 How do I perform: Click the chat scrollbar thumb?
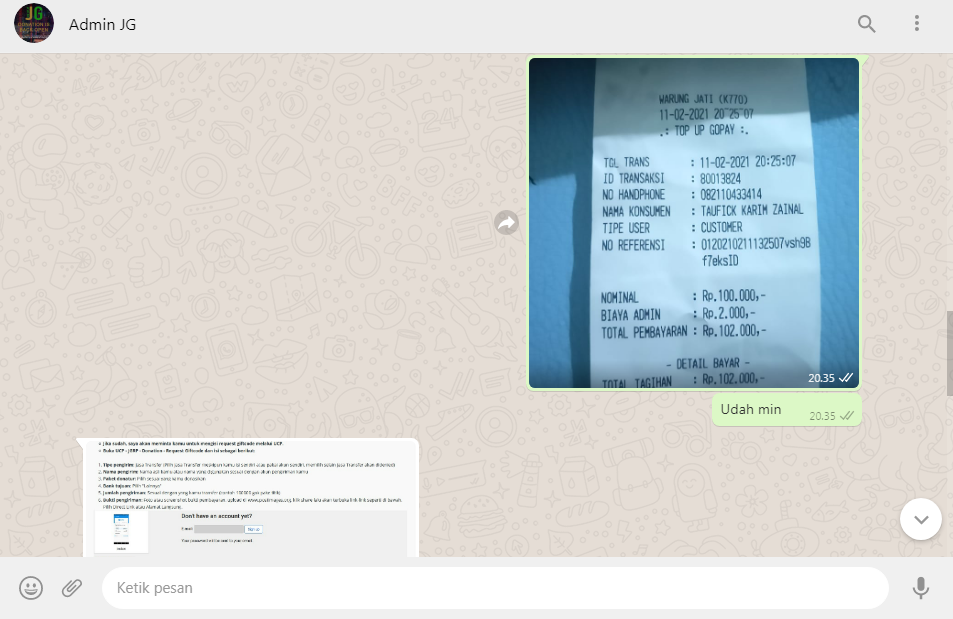[949, 354]
